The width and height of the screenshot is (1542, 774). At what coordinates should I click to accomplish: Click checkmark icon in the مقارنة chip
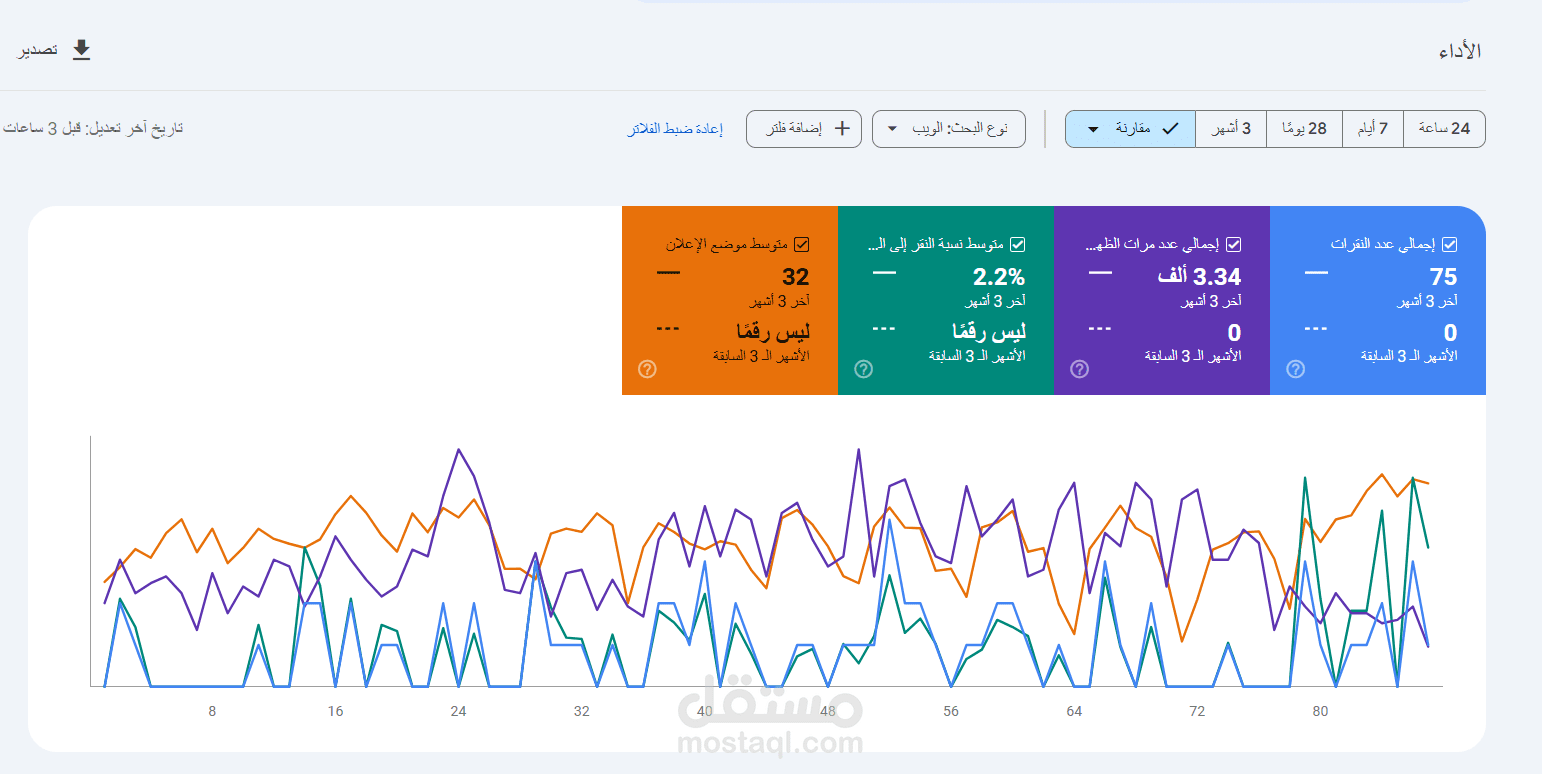pos(1169,129)
